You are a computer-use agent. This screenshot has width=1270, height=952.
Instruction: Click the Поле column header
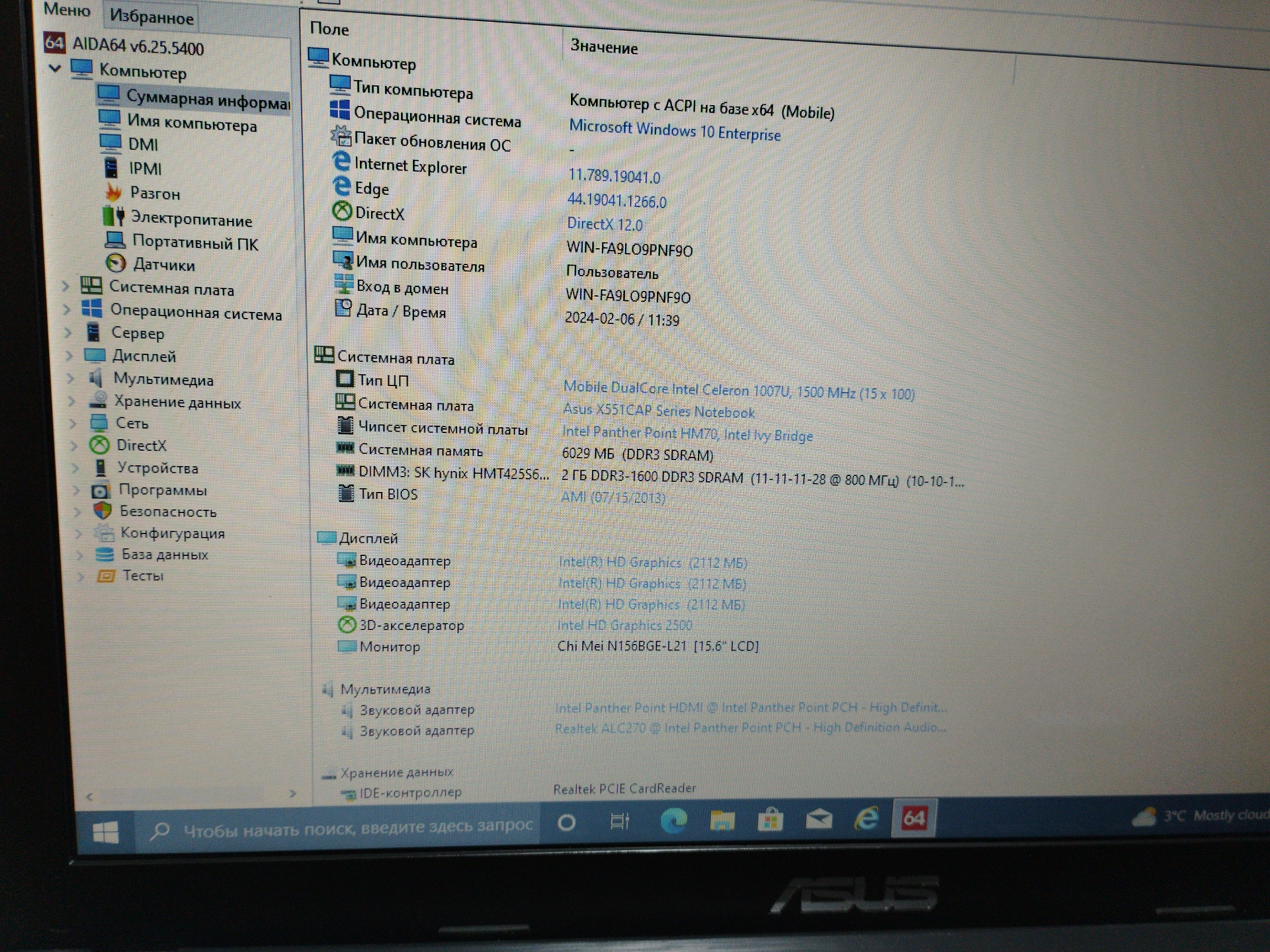point(329,29)
